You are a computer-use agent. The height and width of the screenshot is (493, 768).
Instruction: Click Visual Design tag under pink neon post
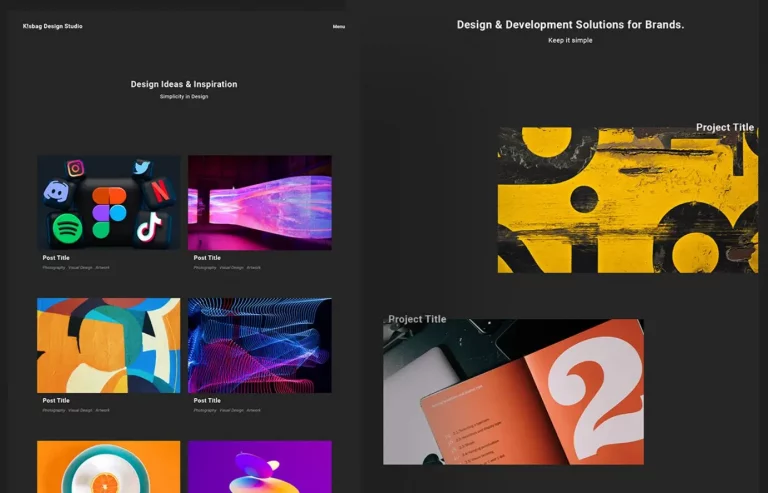tap(231, 268)
